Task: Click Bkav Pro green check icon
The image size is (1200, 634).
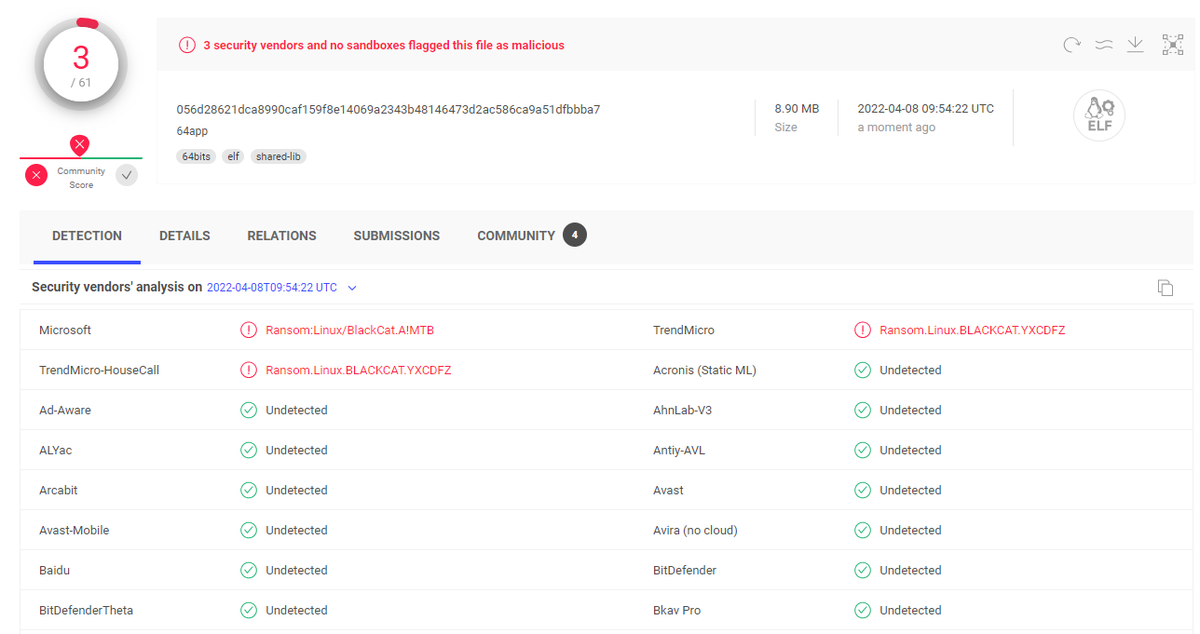Action: [x=862, y=610]
